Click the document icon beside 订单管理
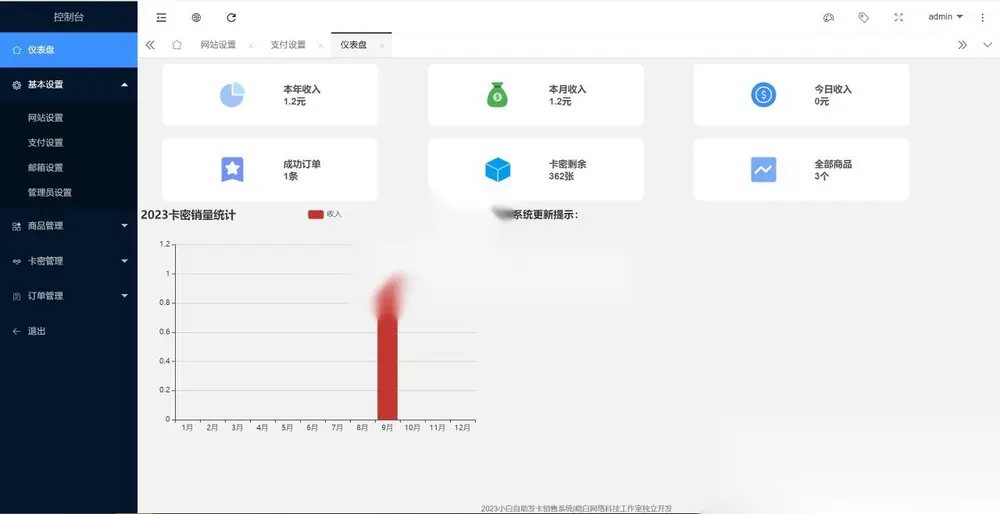 tap(17, 296)
